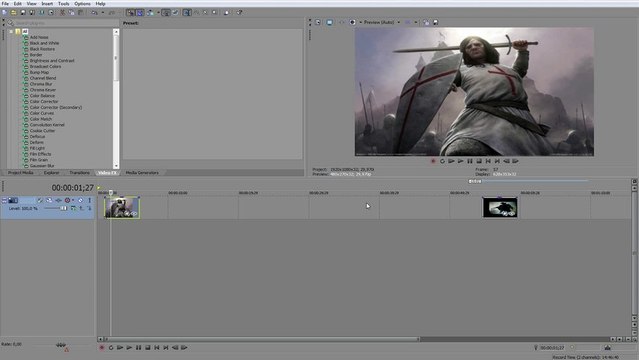Click the track Level slider handle

click(64, 208)
